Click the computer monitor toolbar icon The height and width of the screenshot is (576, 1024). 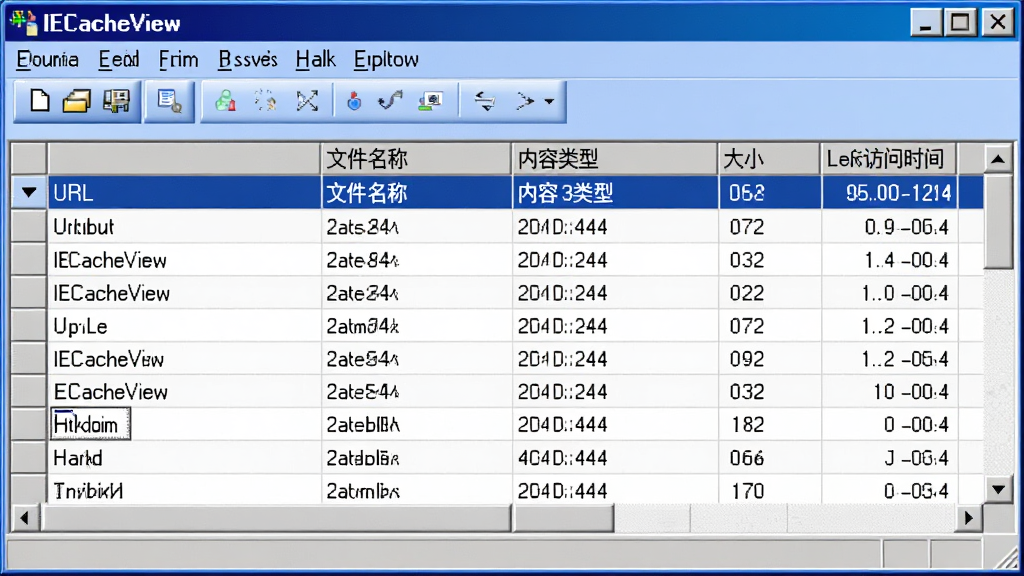click(431, 101)
